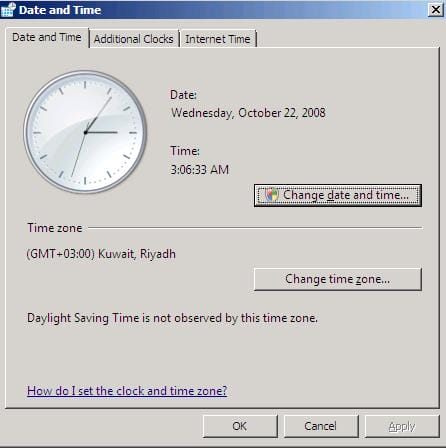Image resolution: width=446 pixels, height=448 pixels.
Task: Click Change date and time button
Action: [338, 195]
